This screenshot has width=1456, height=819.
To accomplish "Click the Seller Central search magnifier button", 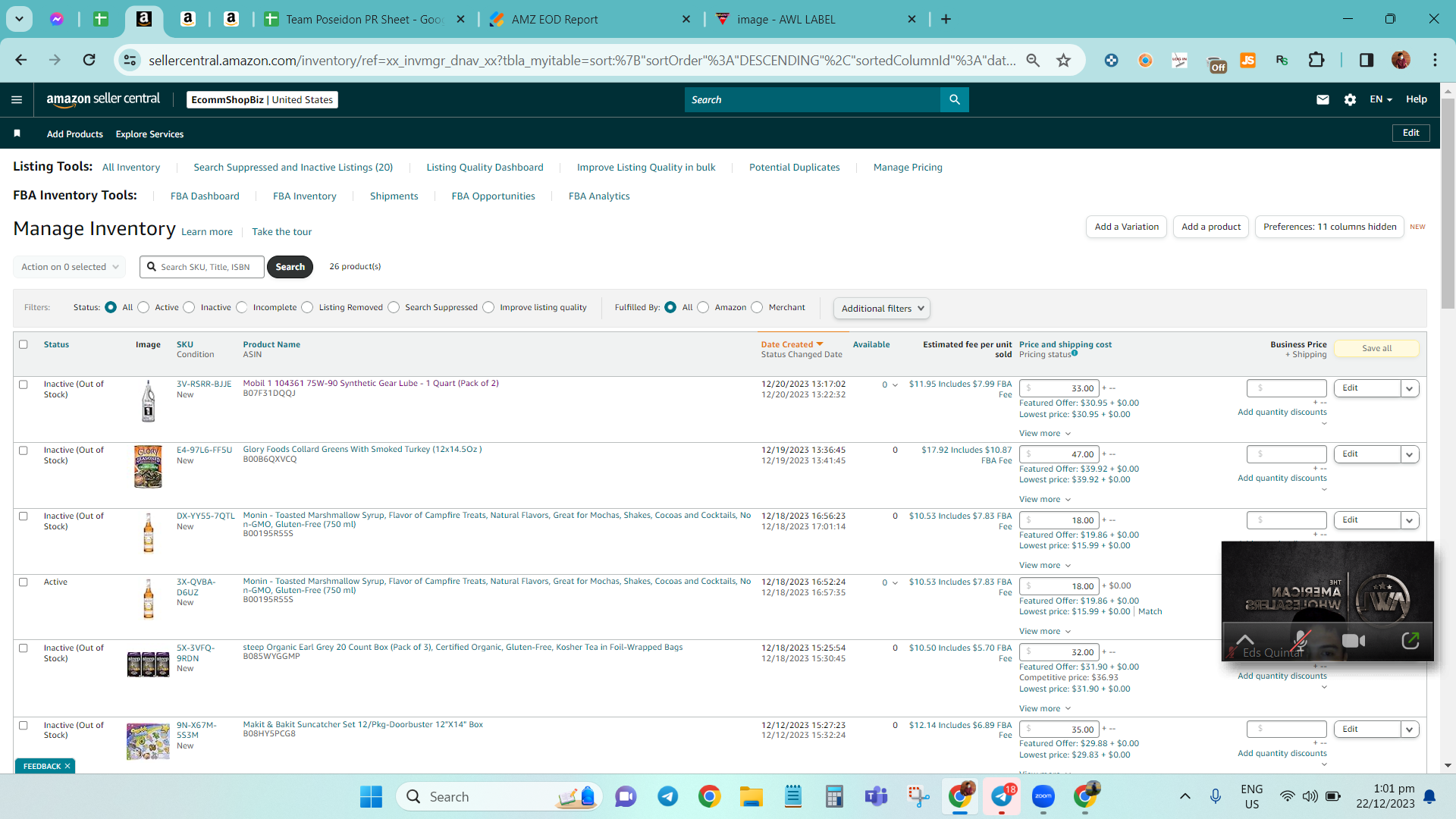I will (955, 99).
